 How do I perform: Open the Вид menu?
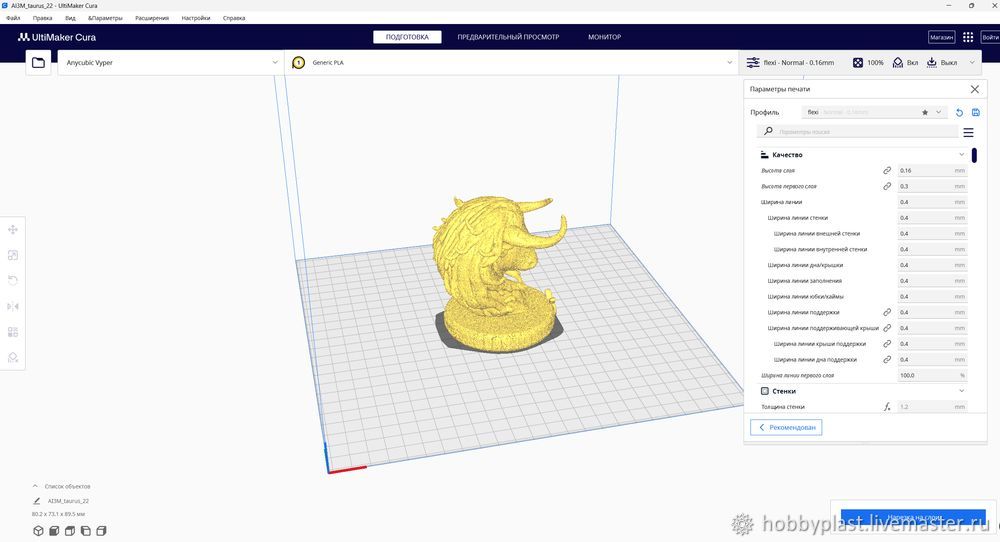coord(70,18)
